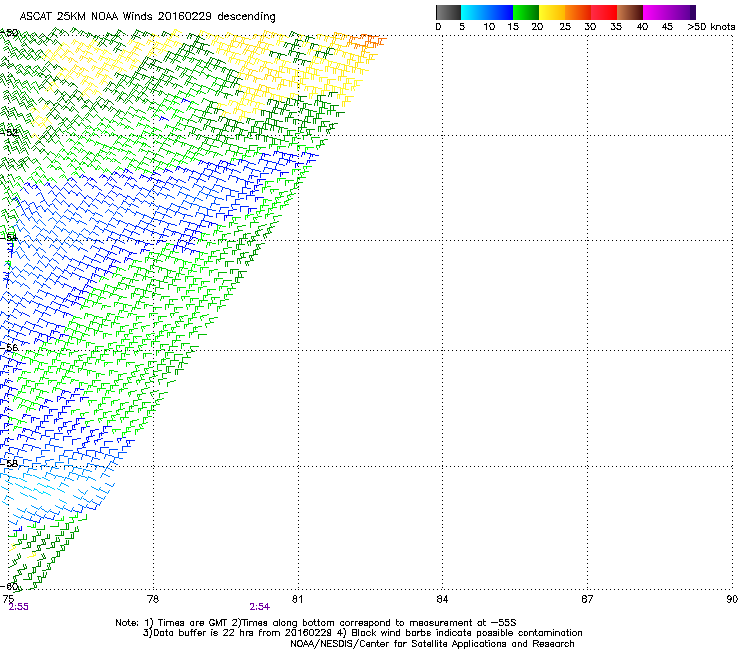Click longitude axis label '78'
The height and width of the screenshot is (650, 740).
coord(153,599)
